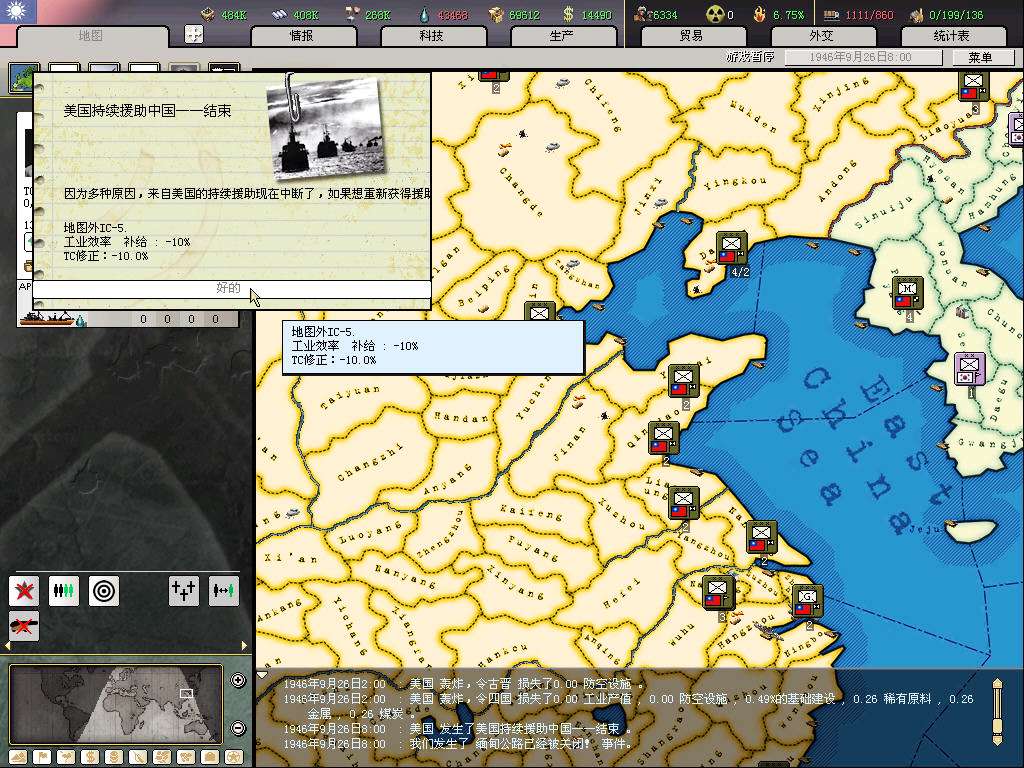Zoom out the minimap with minus button
The width and height of the screenshot is (1024, 768).
pyautogui.click(x=238, y=728)
